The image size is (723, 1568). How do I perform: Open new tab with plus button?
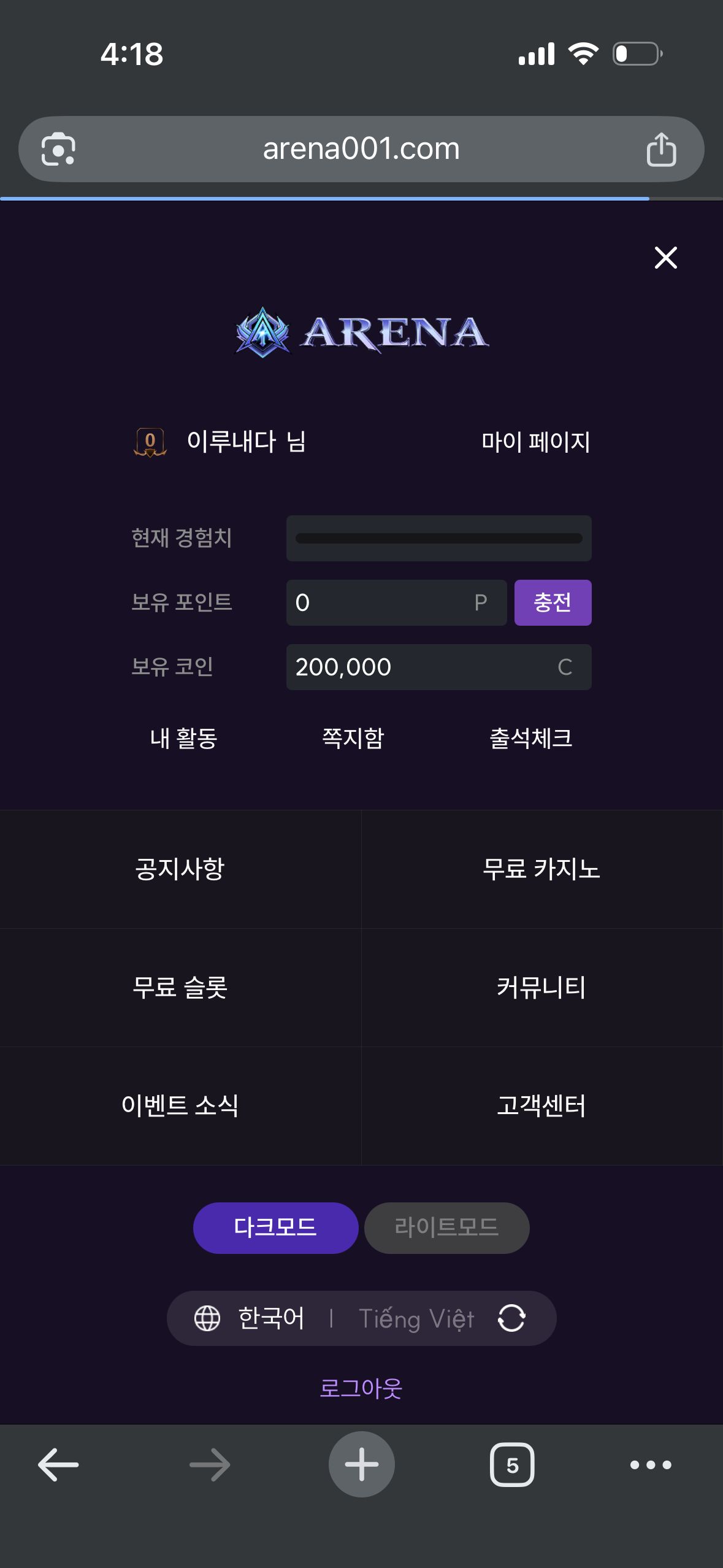361,1465
